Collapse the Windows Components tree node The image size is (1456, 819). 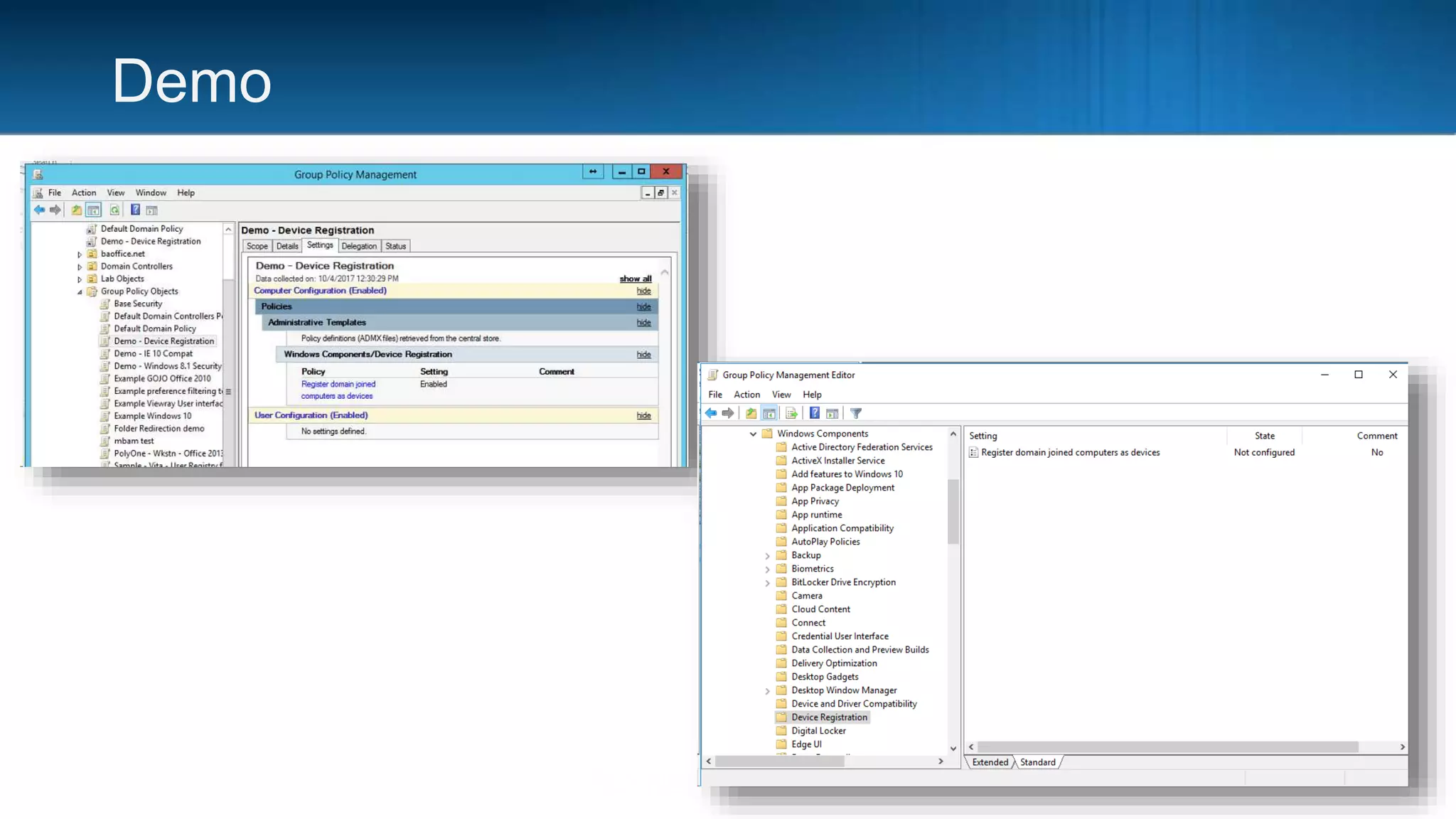tap(753, 434)
